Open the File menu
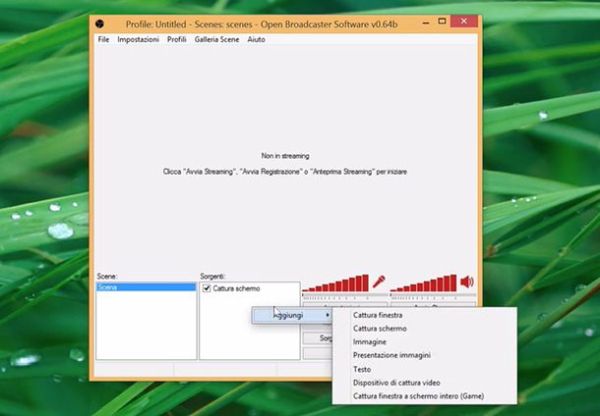This screenshot has height=416, width=600. (x=103, y=39)
